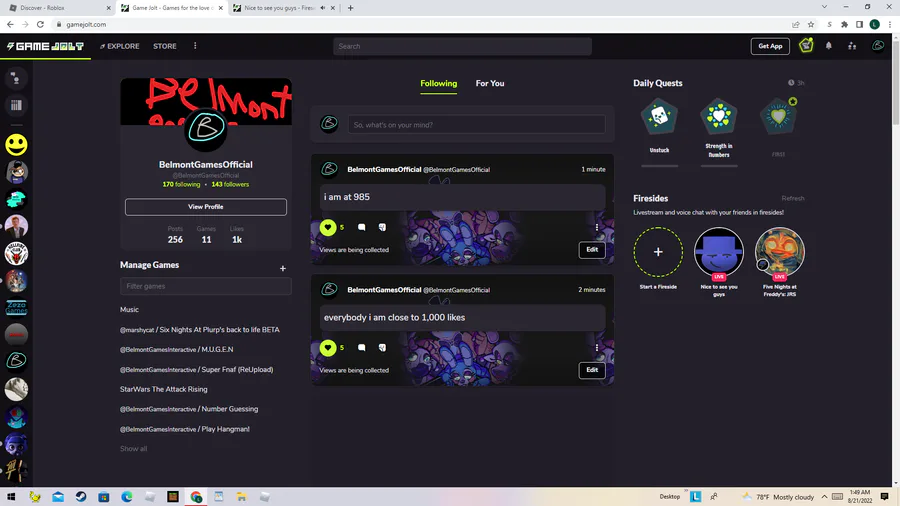Open the Unstuck daily quest
The height and width of the screenshot is (506, 900).
[659, 116]
